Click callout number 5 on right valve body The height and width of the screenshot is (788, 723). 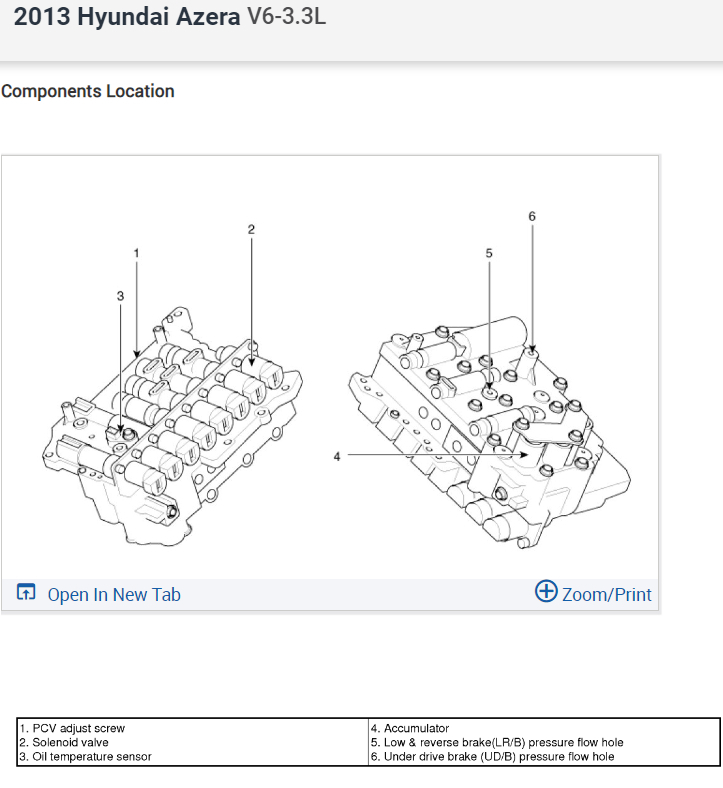tap(489, 253)
